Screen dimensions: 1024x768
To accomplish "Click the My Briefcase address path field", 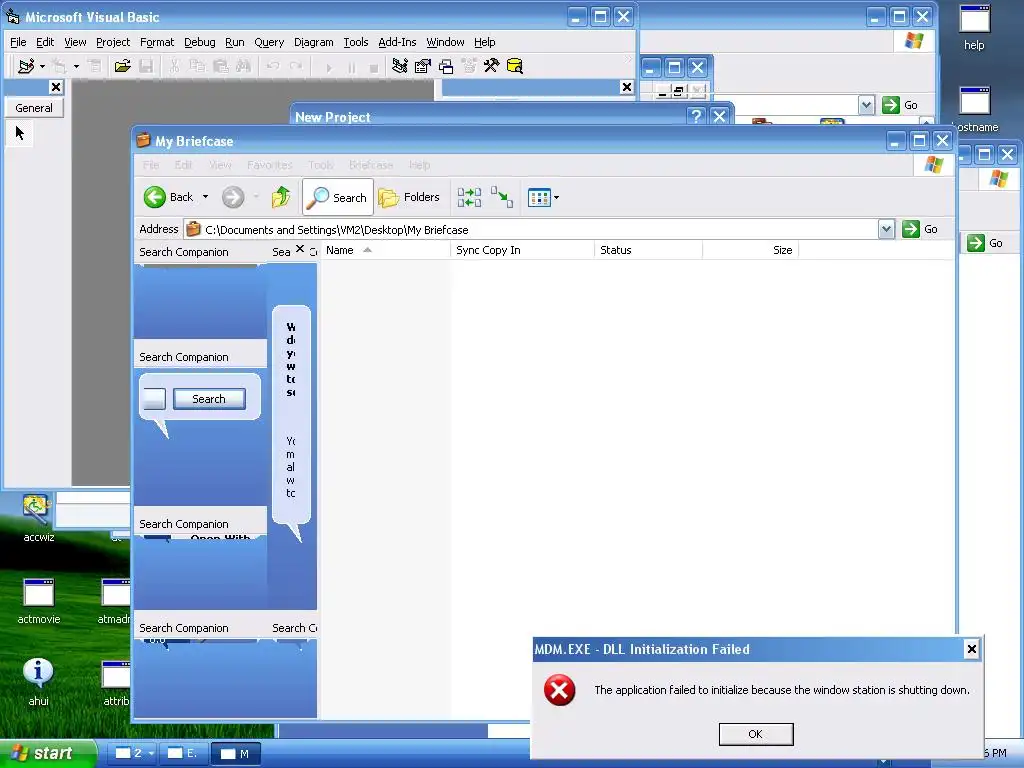I will click(x=532, y=229).
